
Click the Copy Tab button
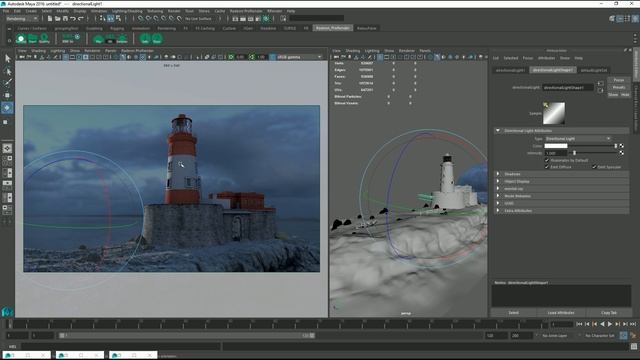point(609,313)
